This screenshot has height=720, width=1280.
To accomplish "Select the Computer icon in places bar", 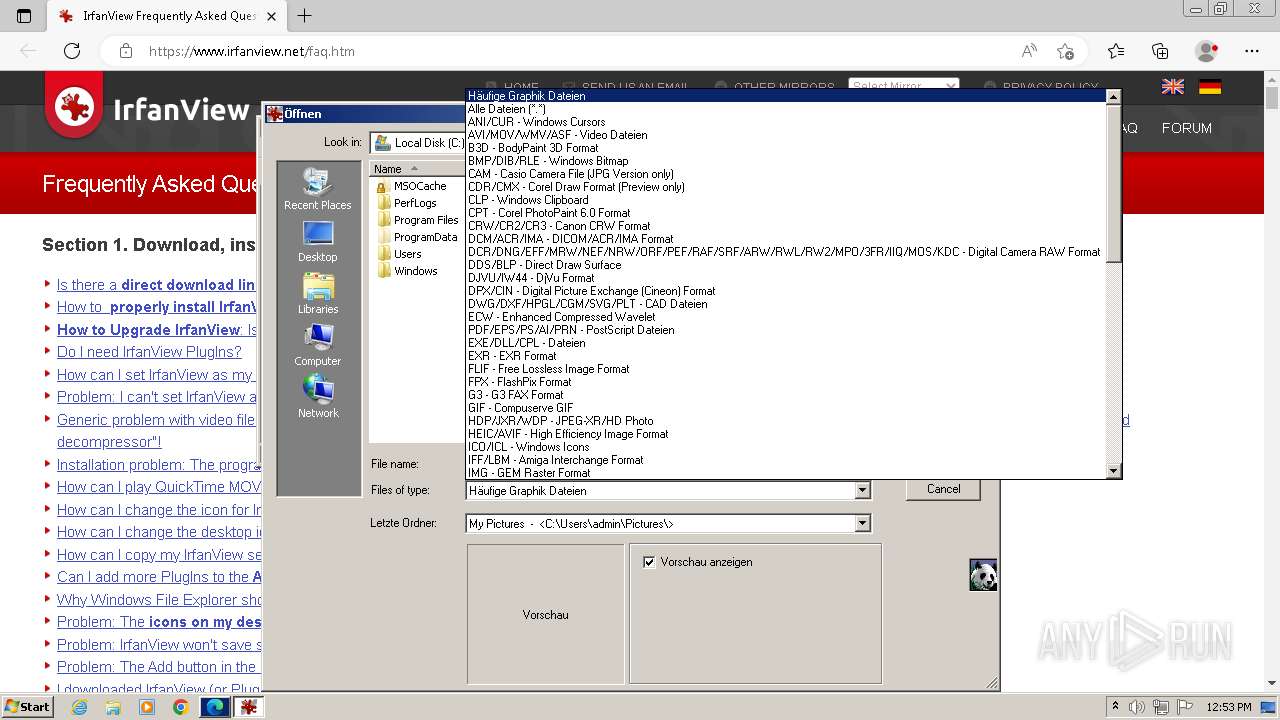I will point(317,346).
